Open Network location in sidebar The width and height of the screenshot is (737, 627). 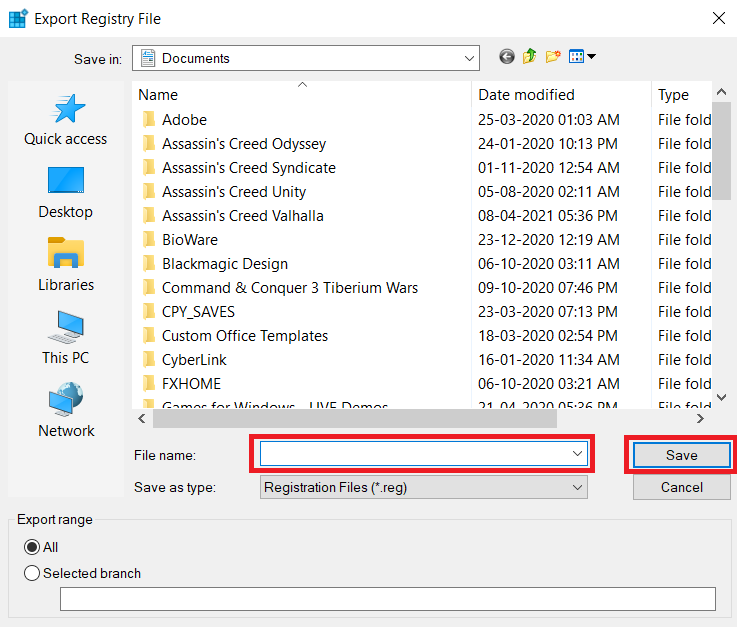[x=66, y=411]
